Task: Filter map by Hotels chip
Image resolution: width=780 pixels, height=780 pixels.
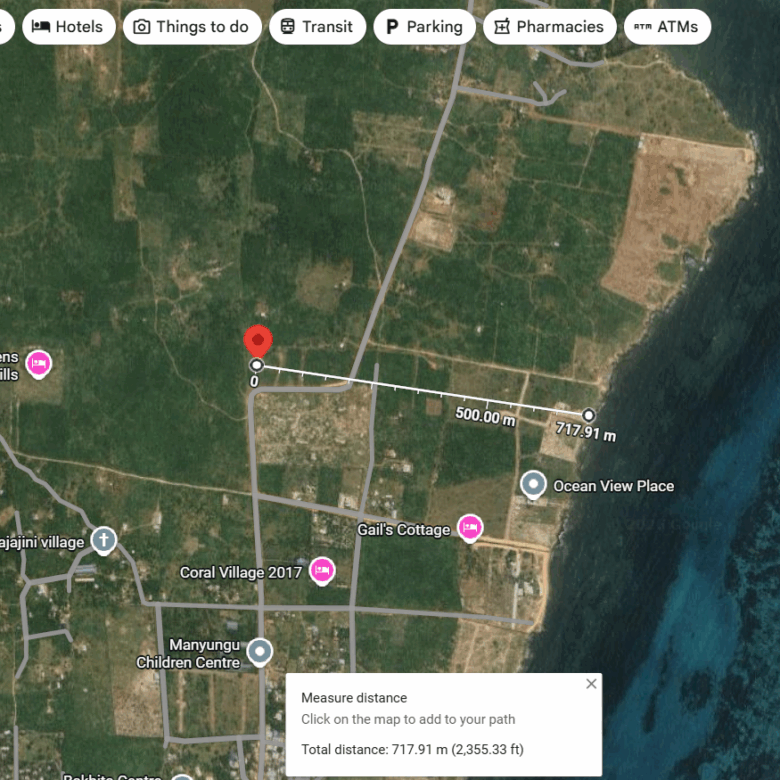Action: (69, 26)
